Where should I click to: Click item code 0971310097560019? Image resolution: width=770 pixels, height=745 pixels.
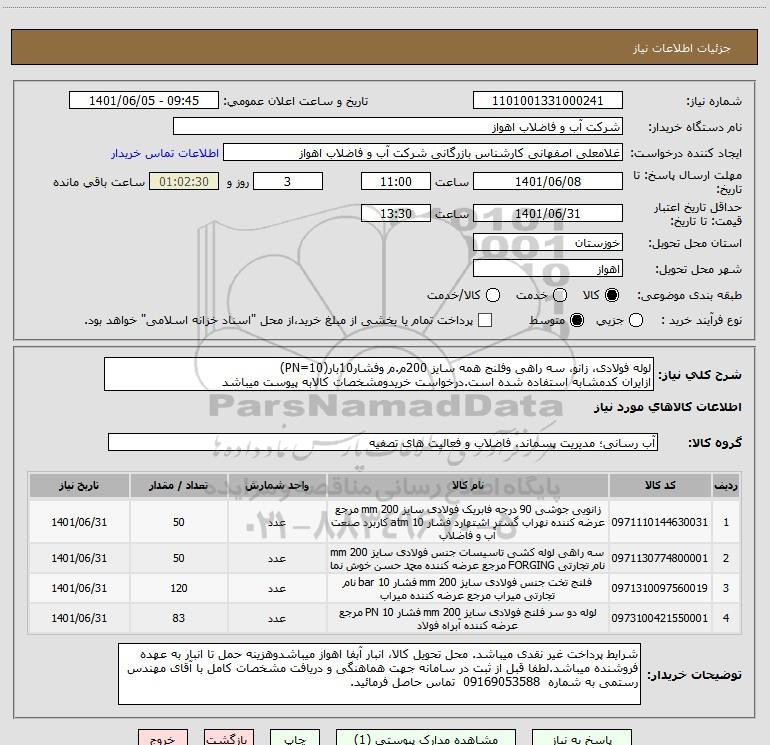click(x=660, y=588)
